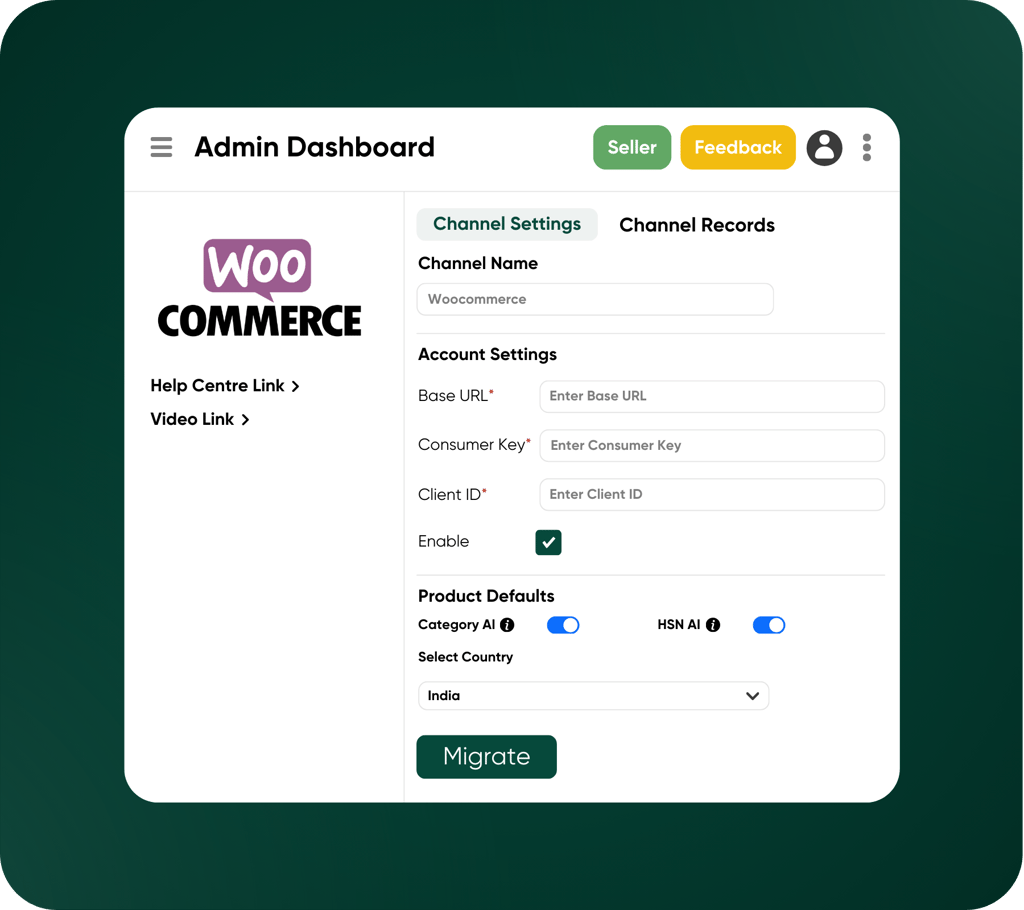1024x910 pixels.
Task: Click the green Seller button
Action: coord(632,147)
